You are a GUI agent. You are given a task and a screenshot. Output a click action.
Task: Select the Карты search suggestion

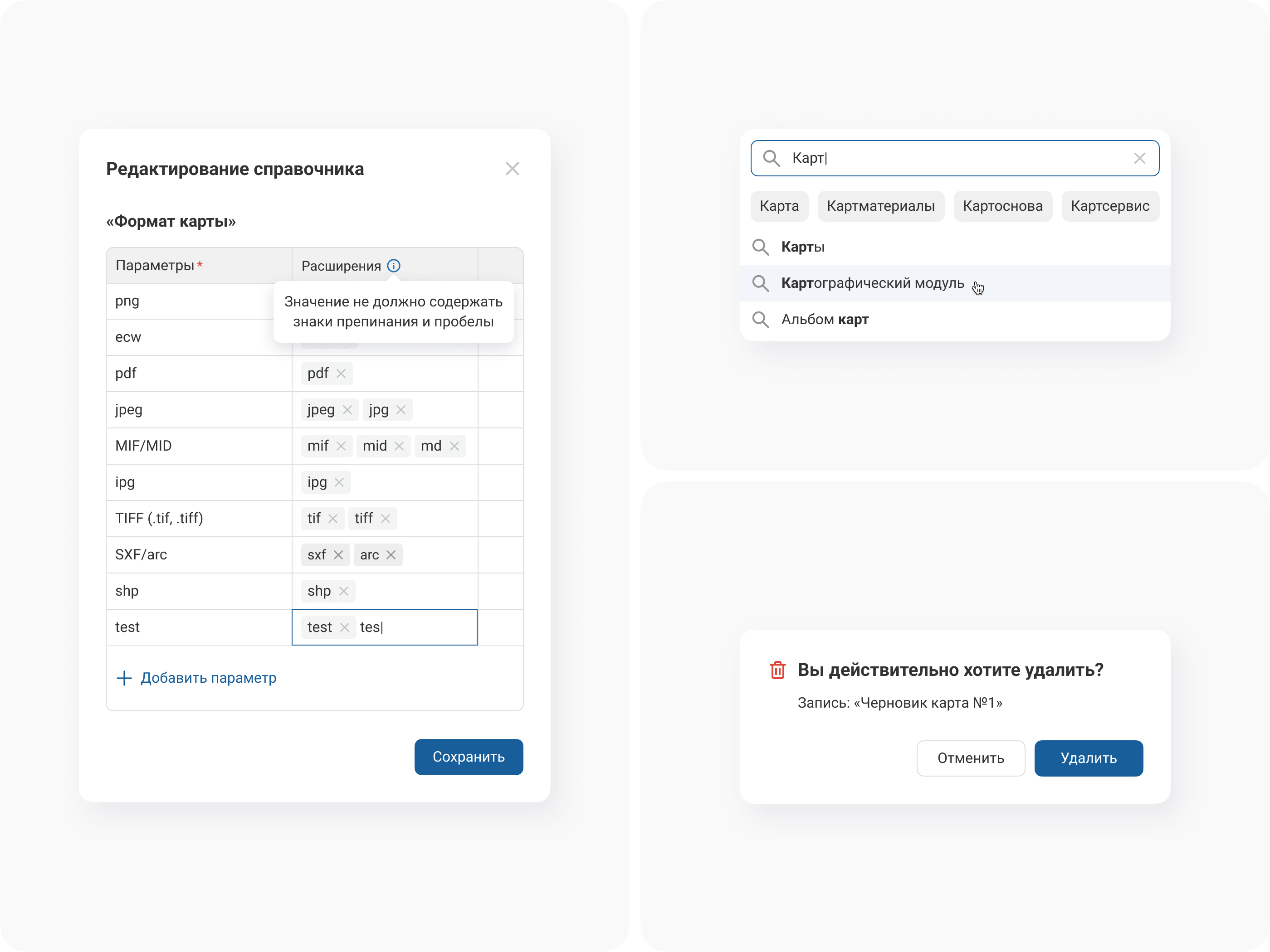pos(803,248)
